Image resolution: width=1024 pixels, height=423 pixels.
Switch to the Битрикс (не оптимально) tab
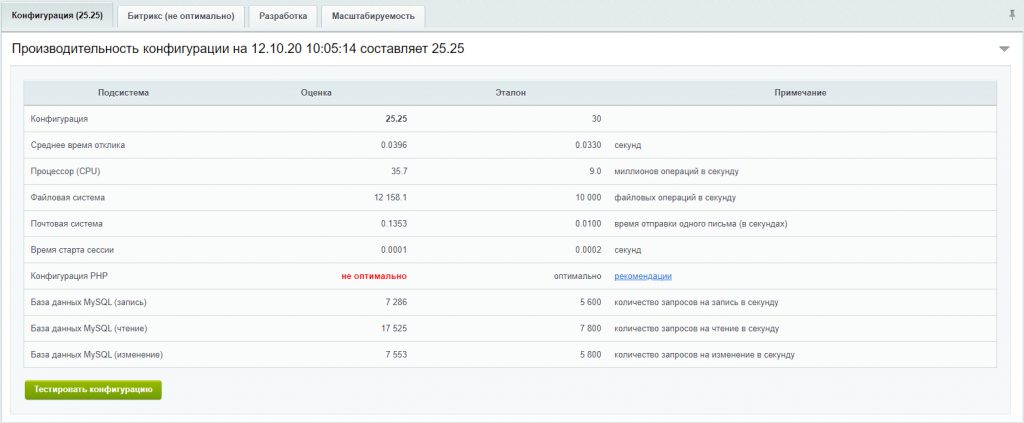181,16
